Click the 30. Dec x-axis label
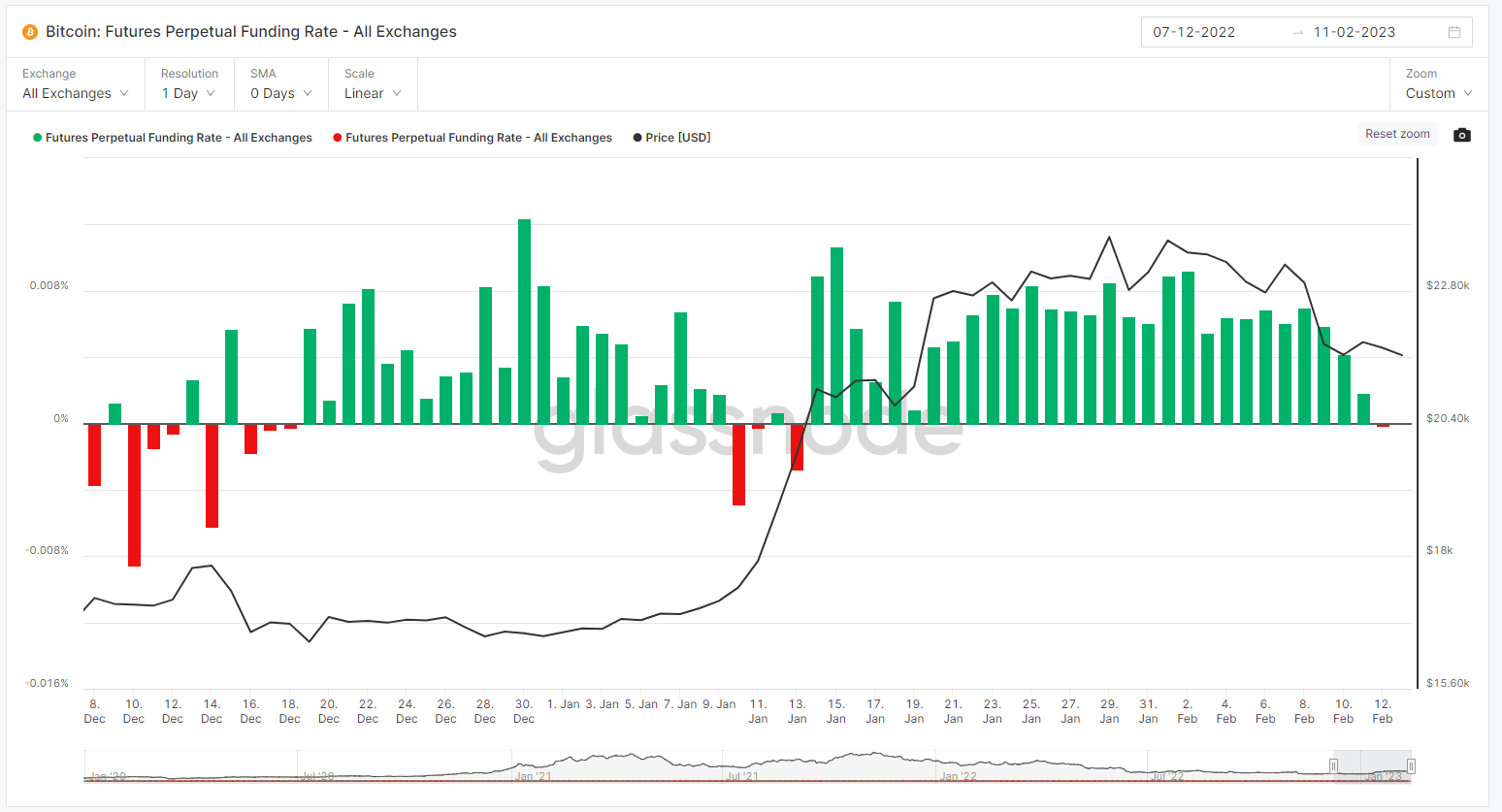Image resolution: width=1502 pixels, height=812 pixels. pyautogui.click(x=524, y=711)
